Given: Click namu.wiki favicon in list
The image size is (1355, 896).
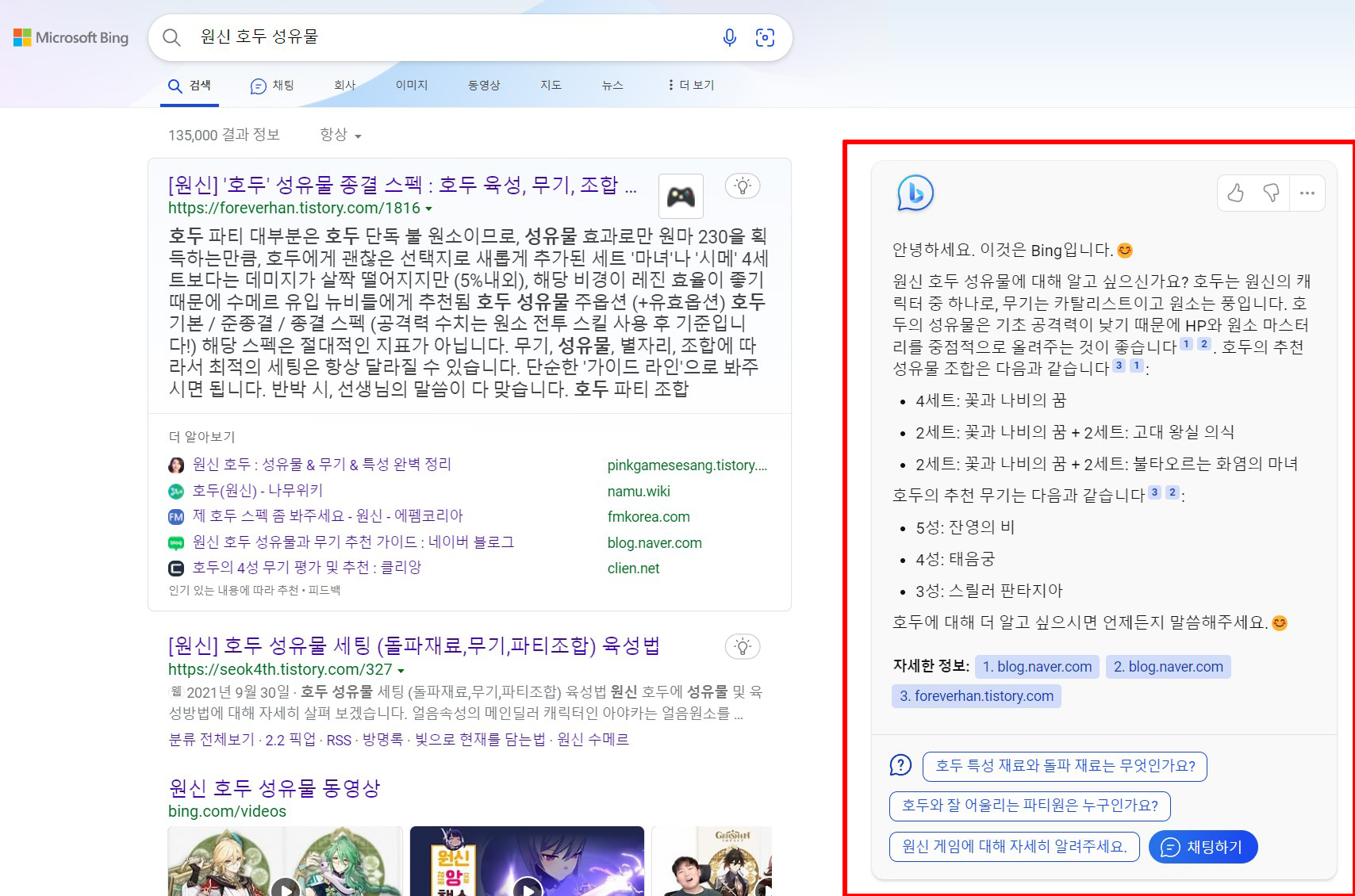Looking at the screenshot, I should click(176, 492).
